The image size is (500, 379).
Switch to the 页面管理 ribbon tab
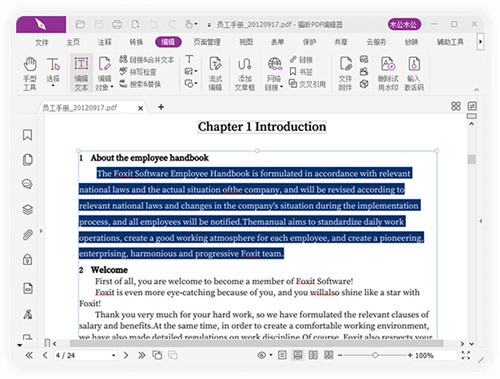(x=207, y=42)
